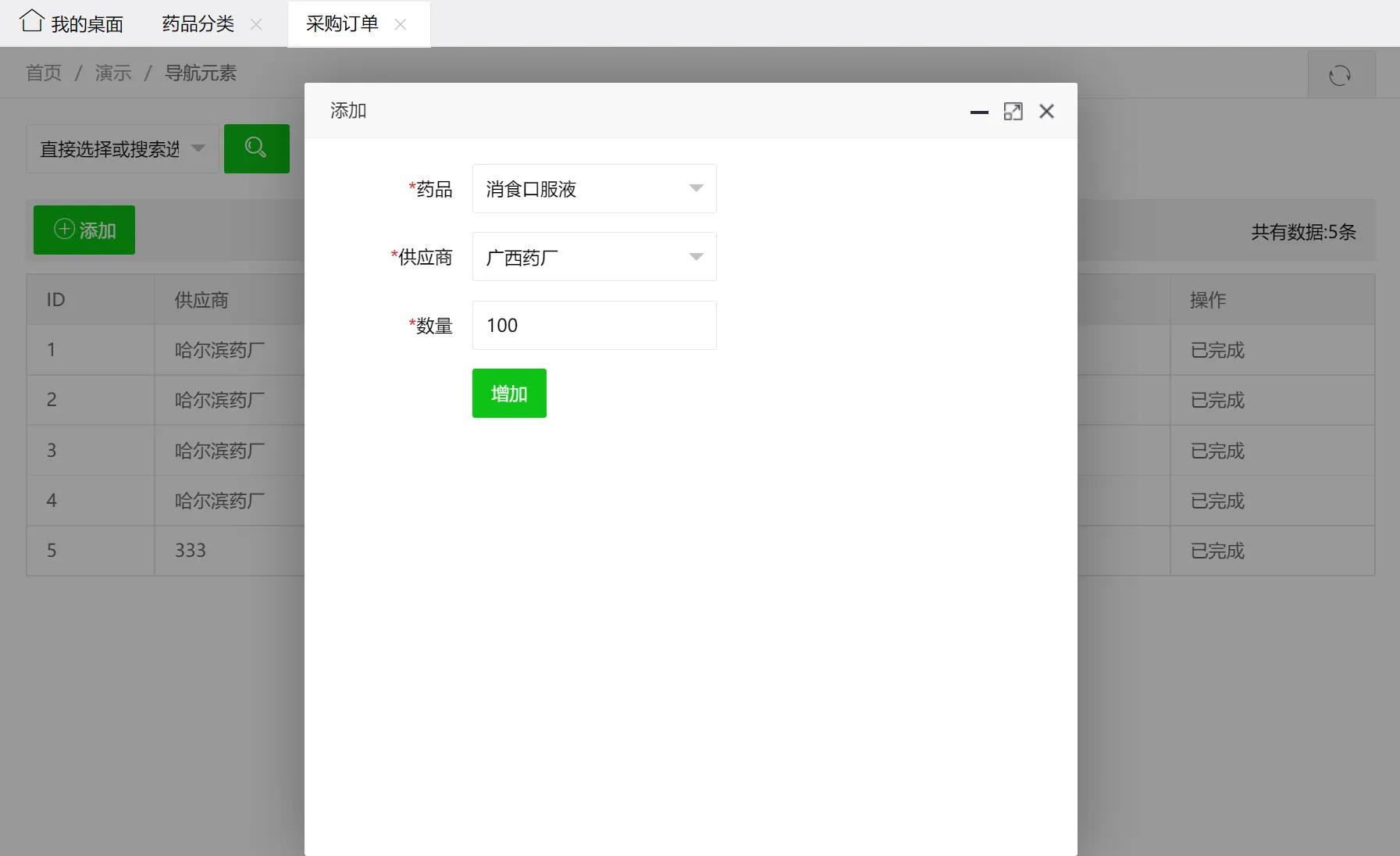This screenshot has width=1400, height=856.
Task: Click 哈尔滨药厂 in row with ID 3
Action: point(219,451)
